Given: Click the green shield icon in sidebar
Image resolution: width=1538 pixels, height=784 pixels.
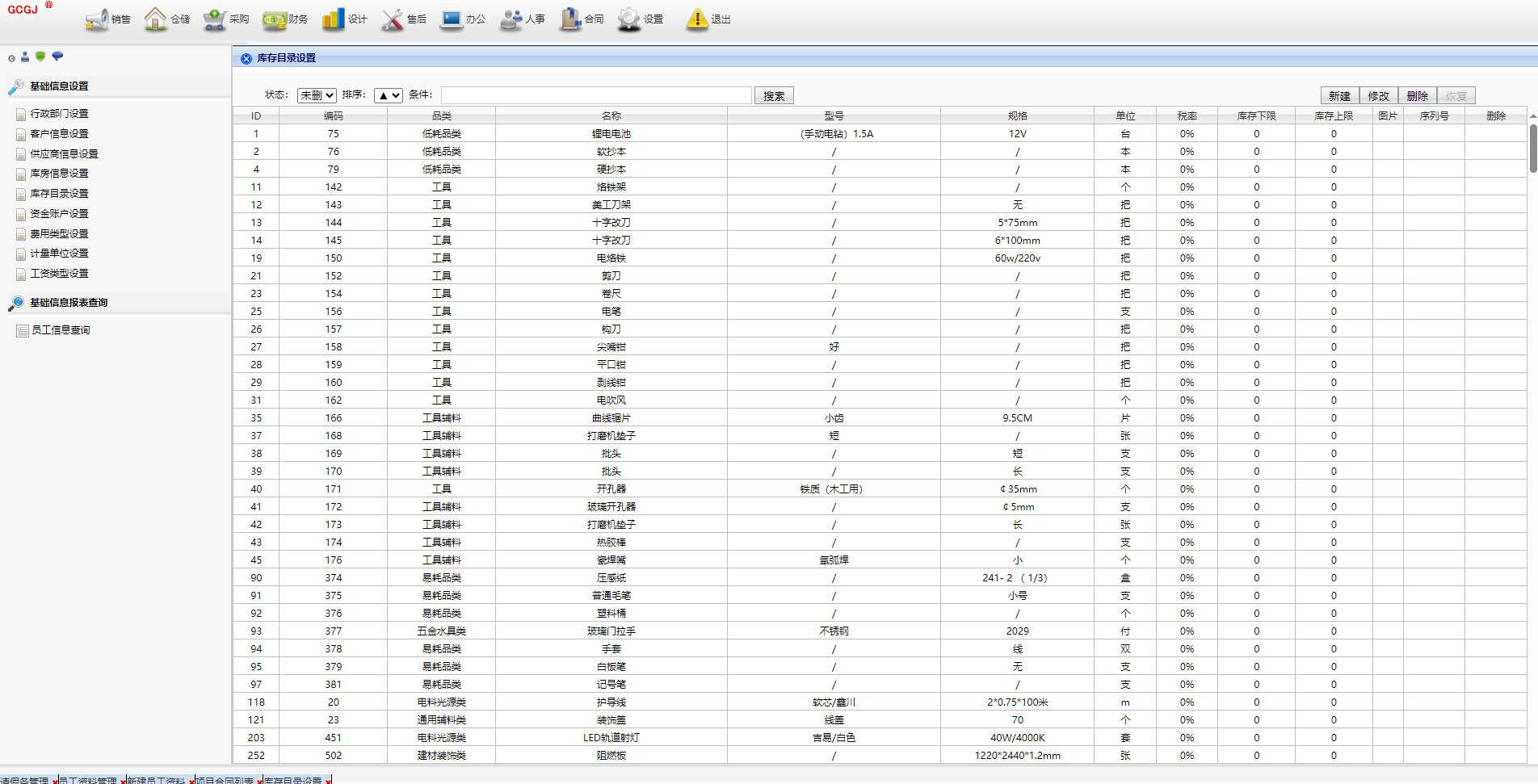Looking at the screenshot, I should coord(40,57).
